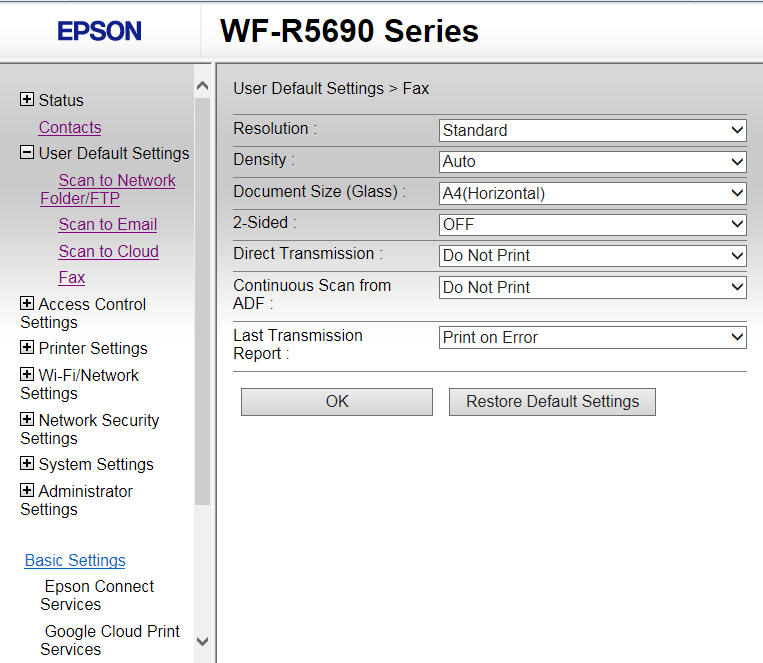Screen dimensions: 763x663
Task: Open Scan to Network Folder/FTP link
Action: pyautogui.click(x=108, y=189)
